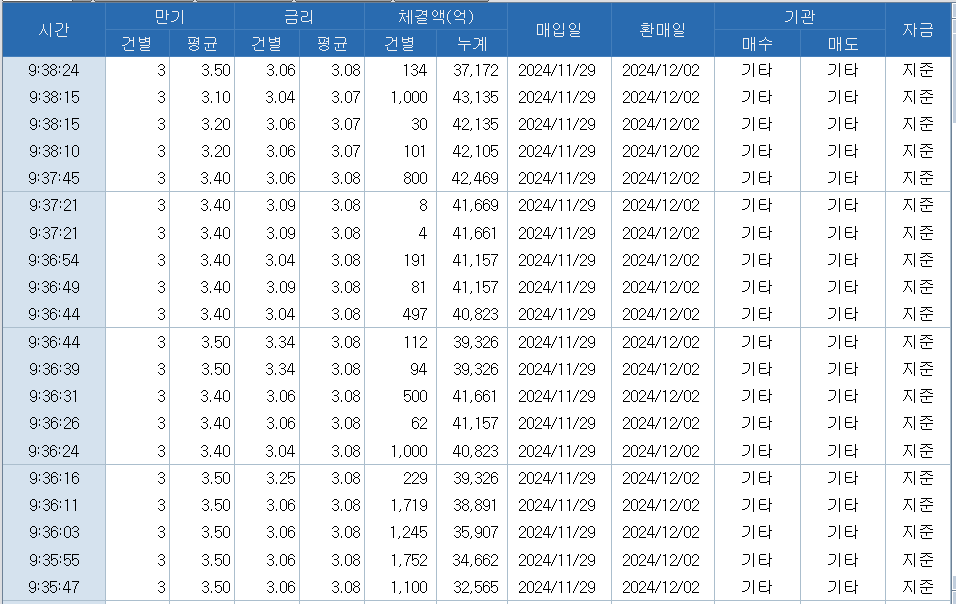Sort by the 매입일 column header
The height and width of the screenshot is (604, 956).
pos(558,30)
